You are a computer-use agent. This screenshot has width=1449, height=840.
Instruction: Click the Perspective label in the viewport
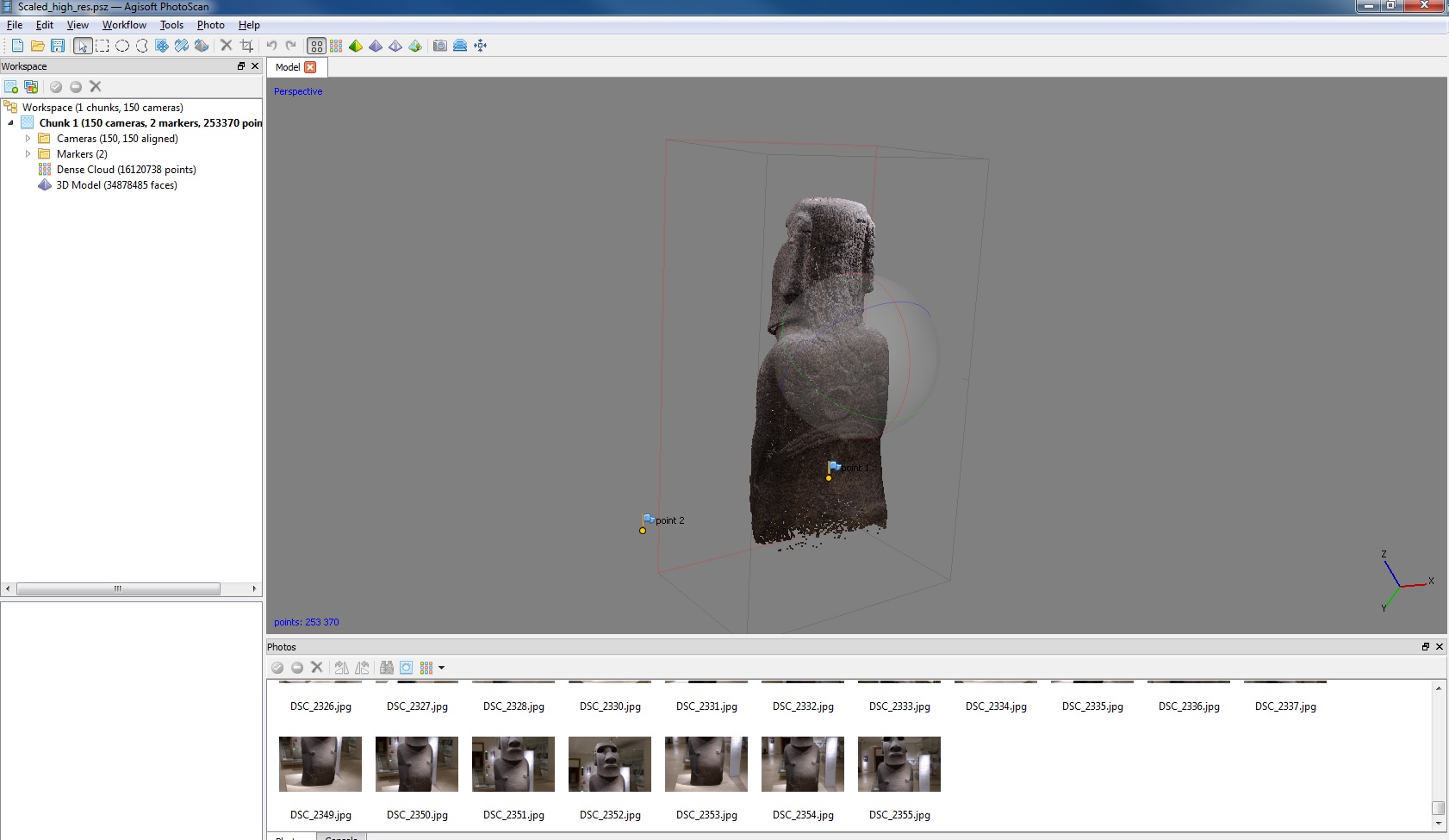click(x=298, y=91)
